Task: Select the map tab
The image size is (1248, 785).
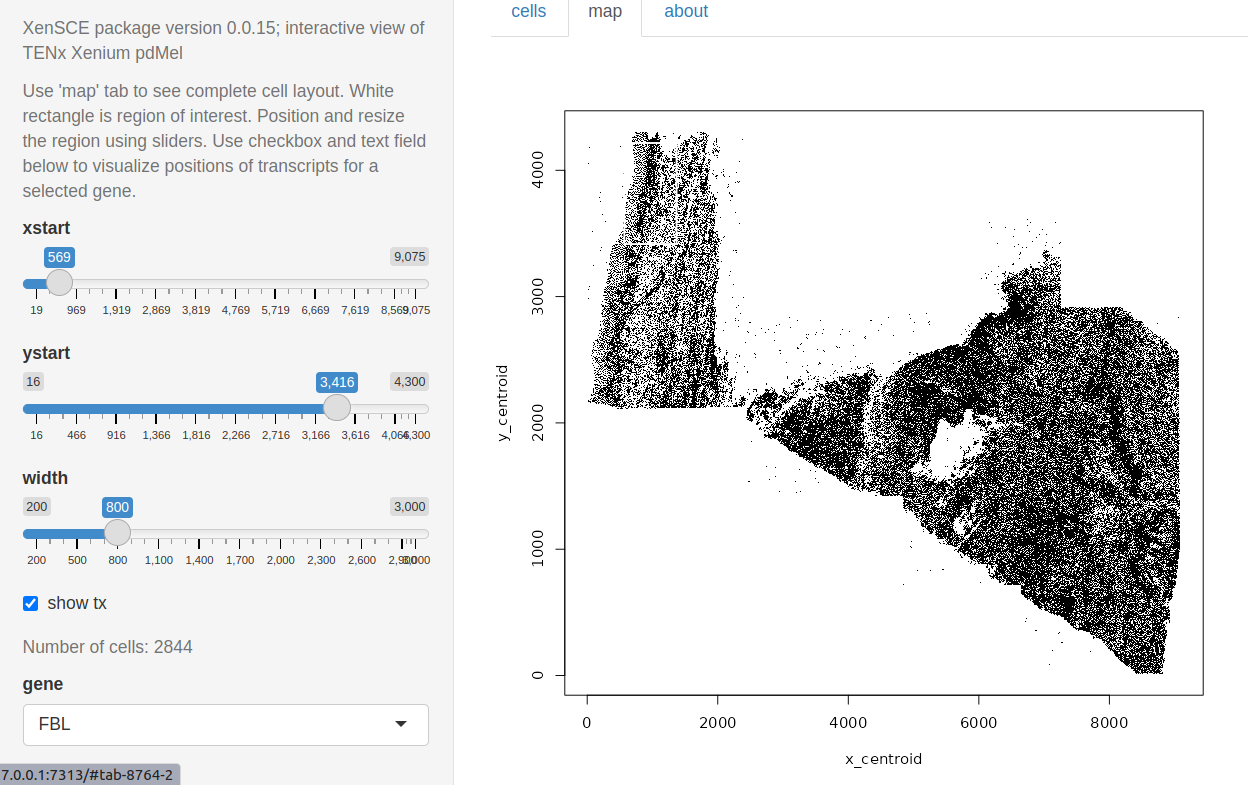Action: (605, 12)
